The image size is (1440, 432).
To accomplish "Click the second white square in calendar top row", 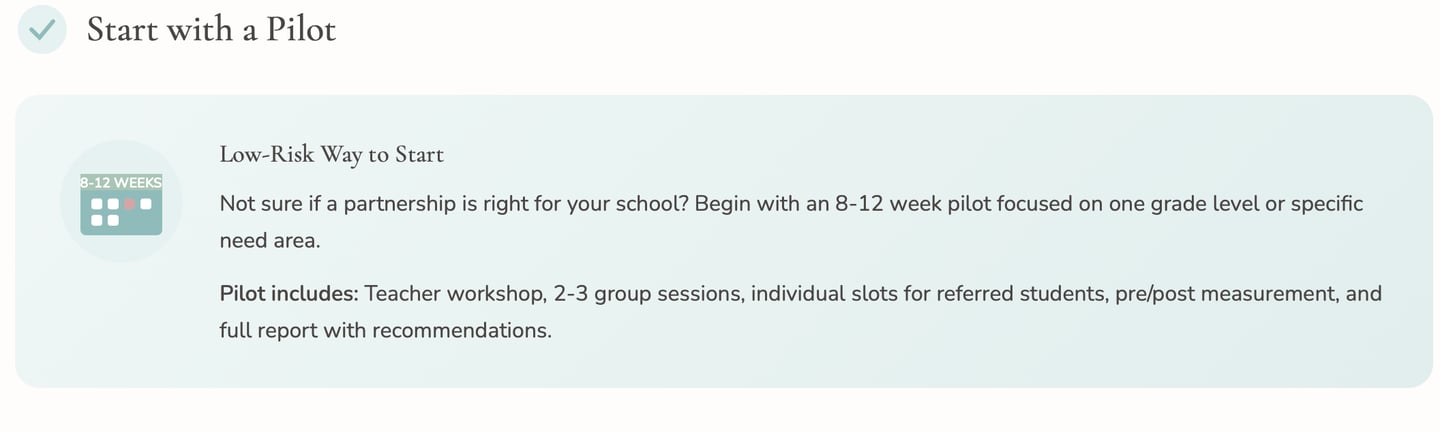I will (x=113, y=204).
